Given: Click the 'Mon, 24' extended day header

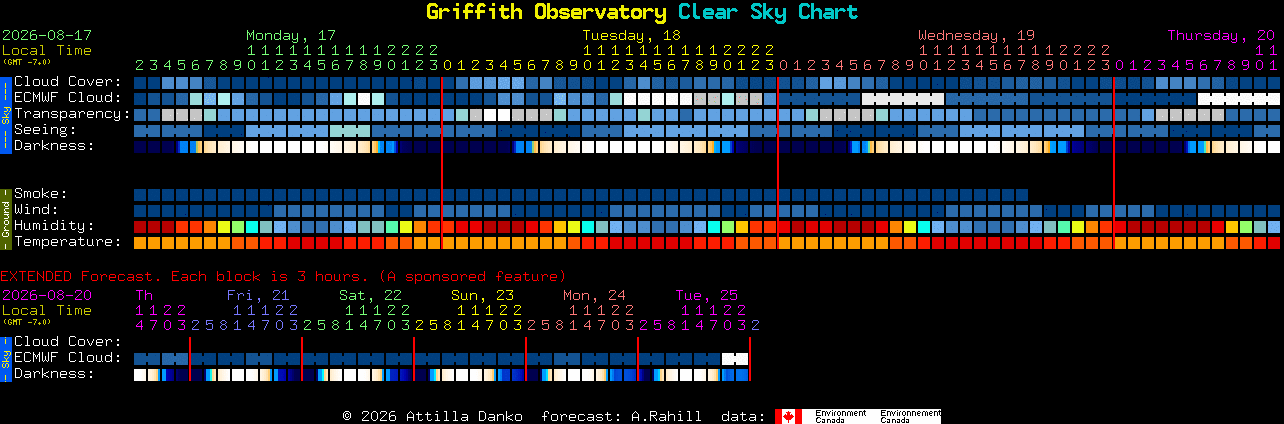Looking at the screenshot, I should pyautogui.click(x=594, y=295).
